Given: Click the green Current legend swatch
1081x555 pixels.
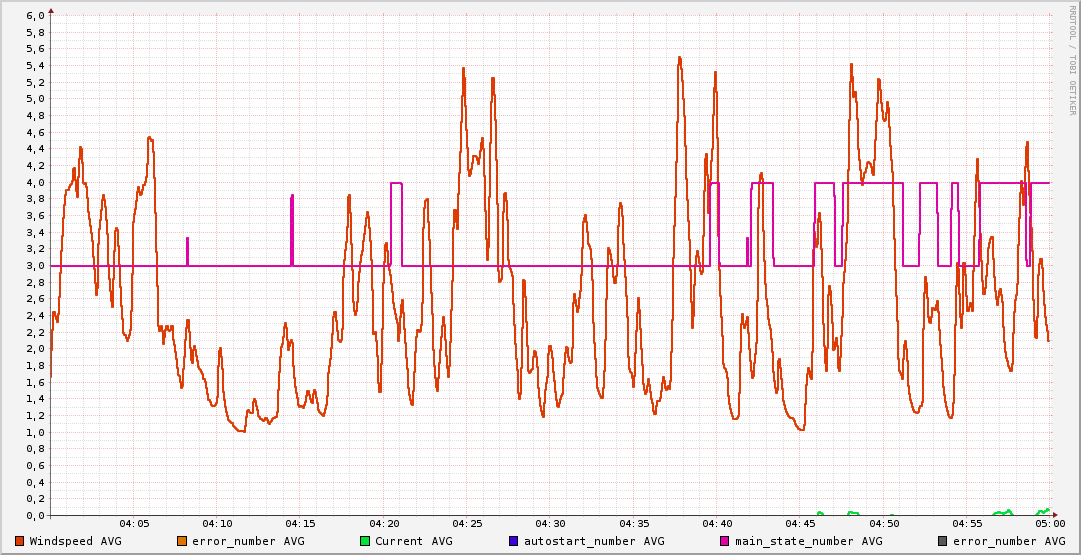Looking at the screenshot, I should (365, 541).
